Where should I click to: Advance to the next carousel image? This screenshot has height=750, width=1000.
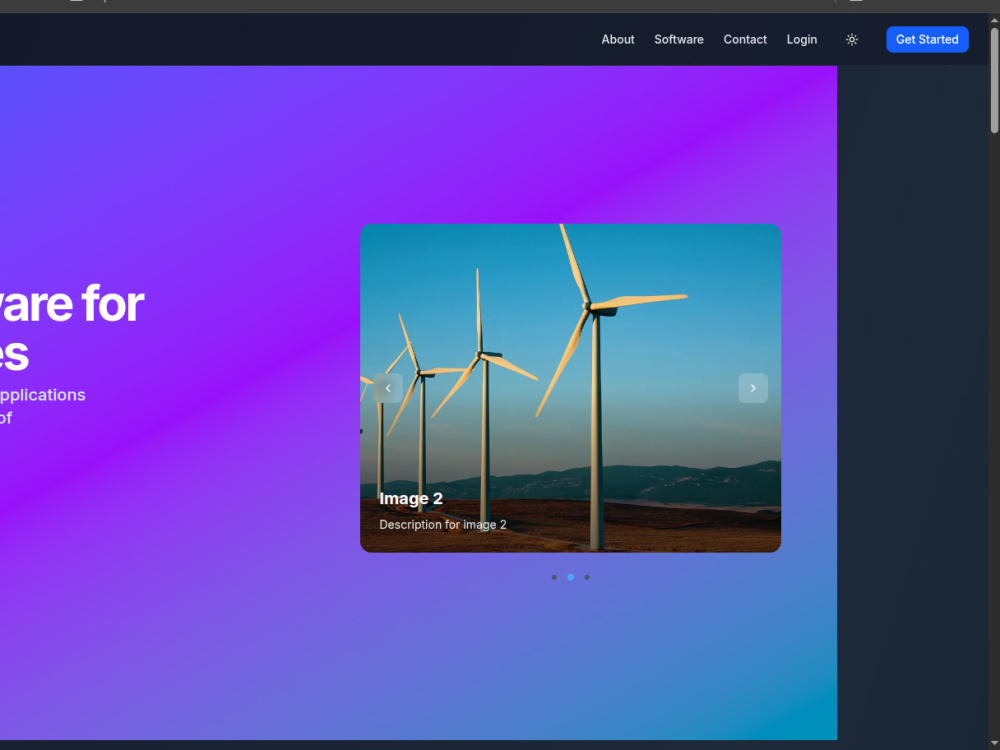tap(753, 388)
